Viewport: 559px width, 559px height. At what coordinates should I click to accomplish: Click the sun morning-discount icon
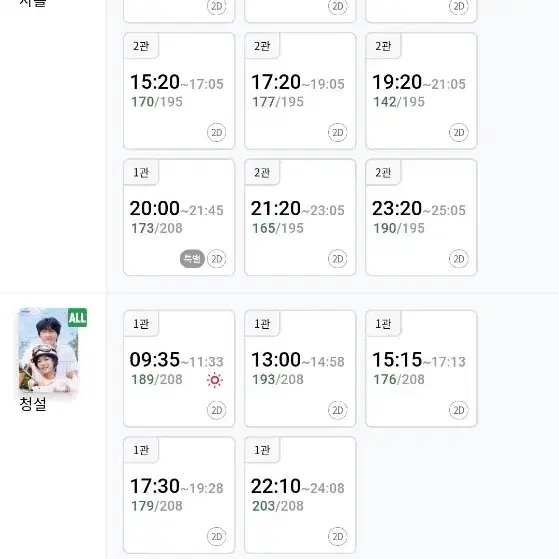(215, 380)
